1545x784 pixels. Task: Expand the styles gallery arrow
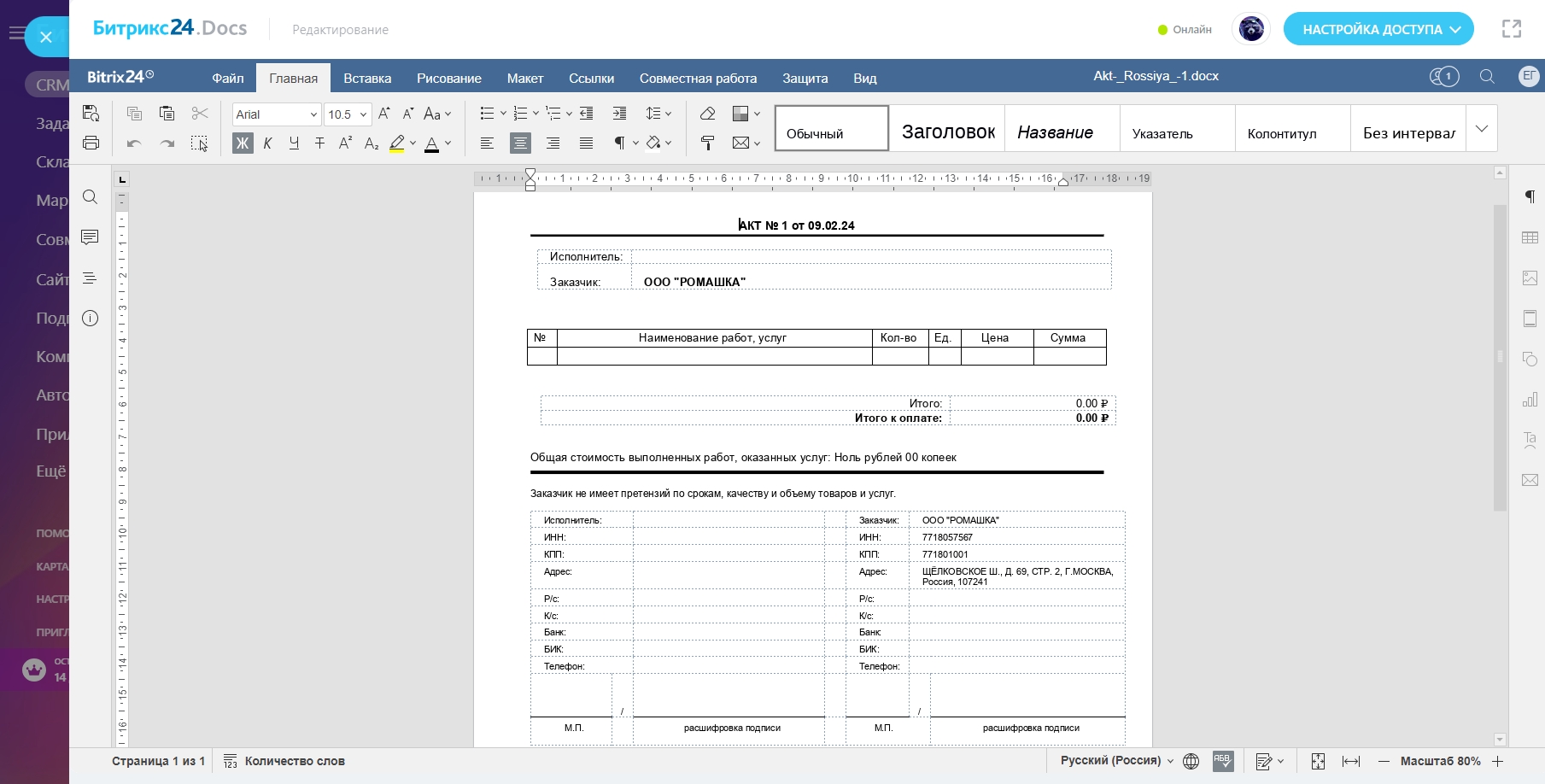pos(1482,129)
